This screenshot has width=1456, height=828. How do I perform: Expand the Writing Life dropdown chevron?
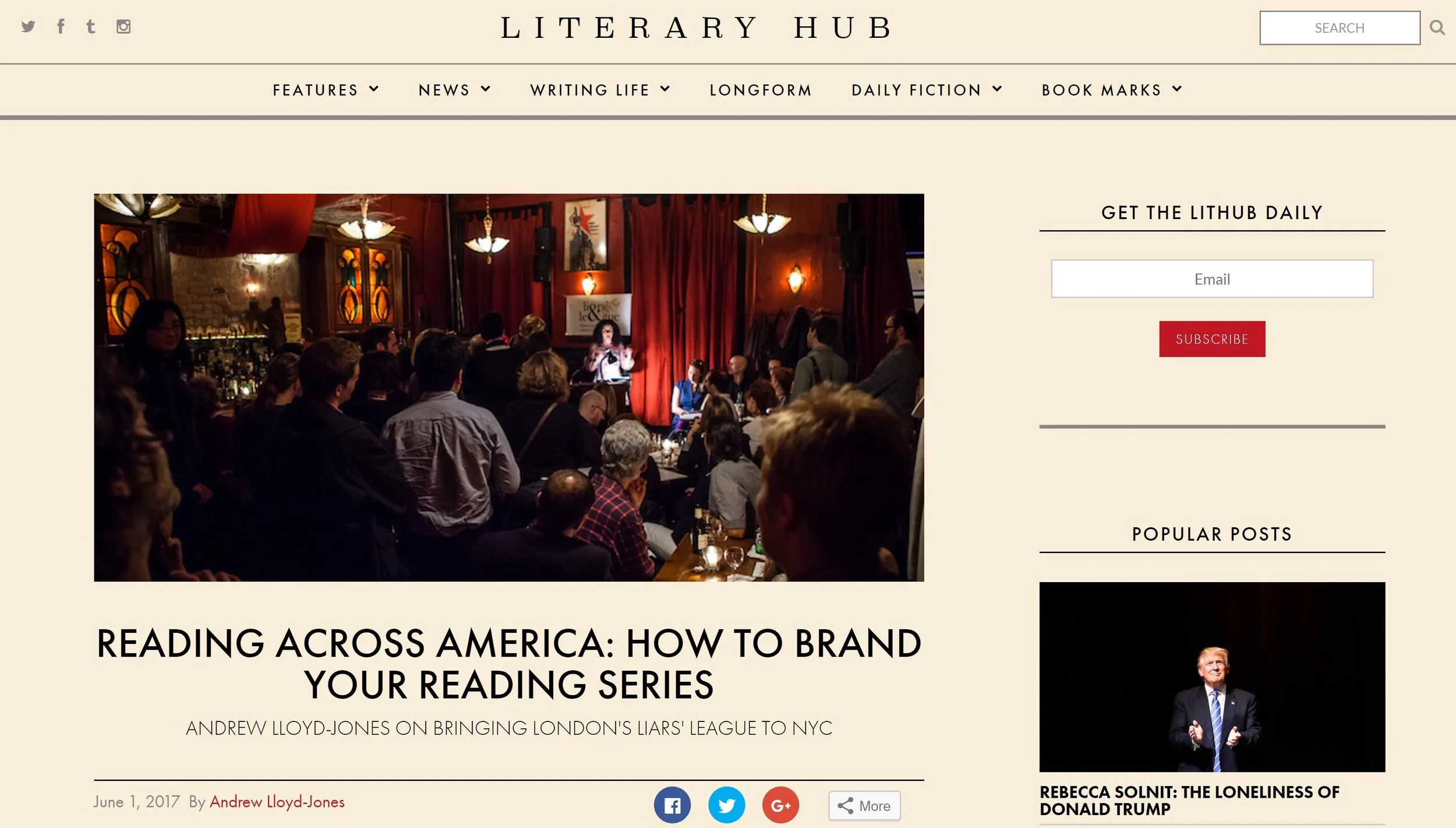click(665, 89)
